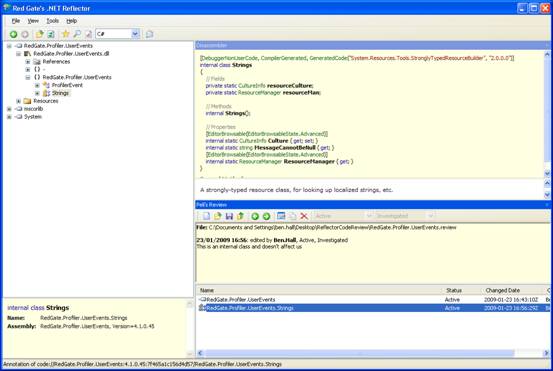Click the first green arrow in review toolbar

tap(255, 216)
